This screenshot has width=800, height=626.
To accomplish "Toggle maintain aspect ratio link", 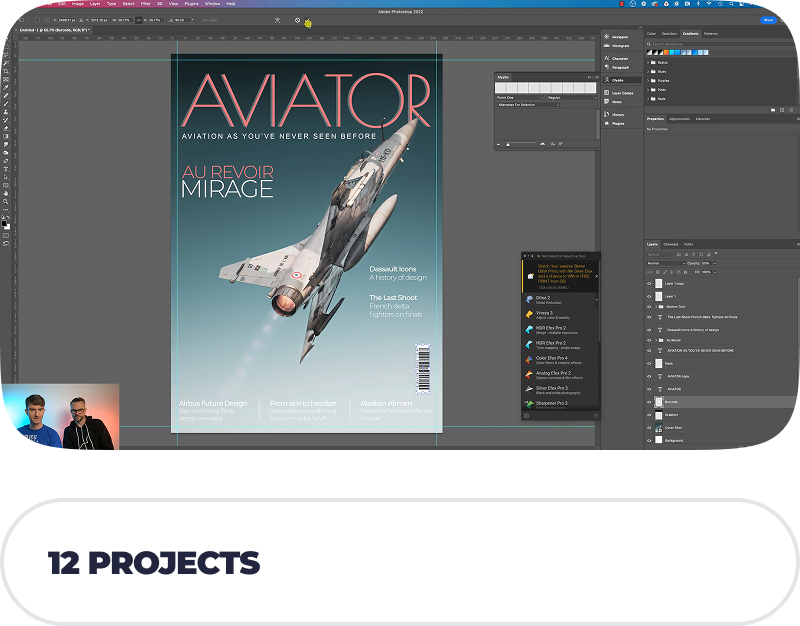I will [x=138, y=20].
